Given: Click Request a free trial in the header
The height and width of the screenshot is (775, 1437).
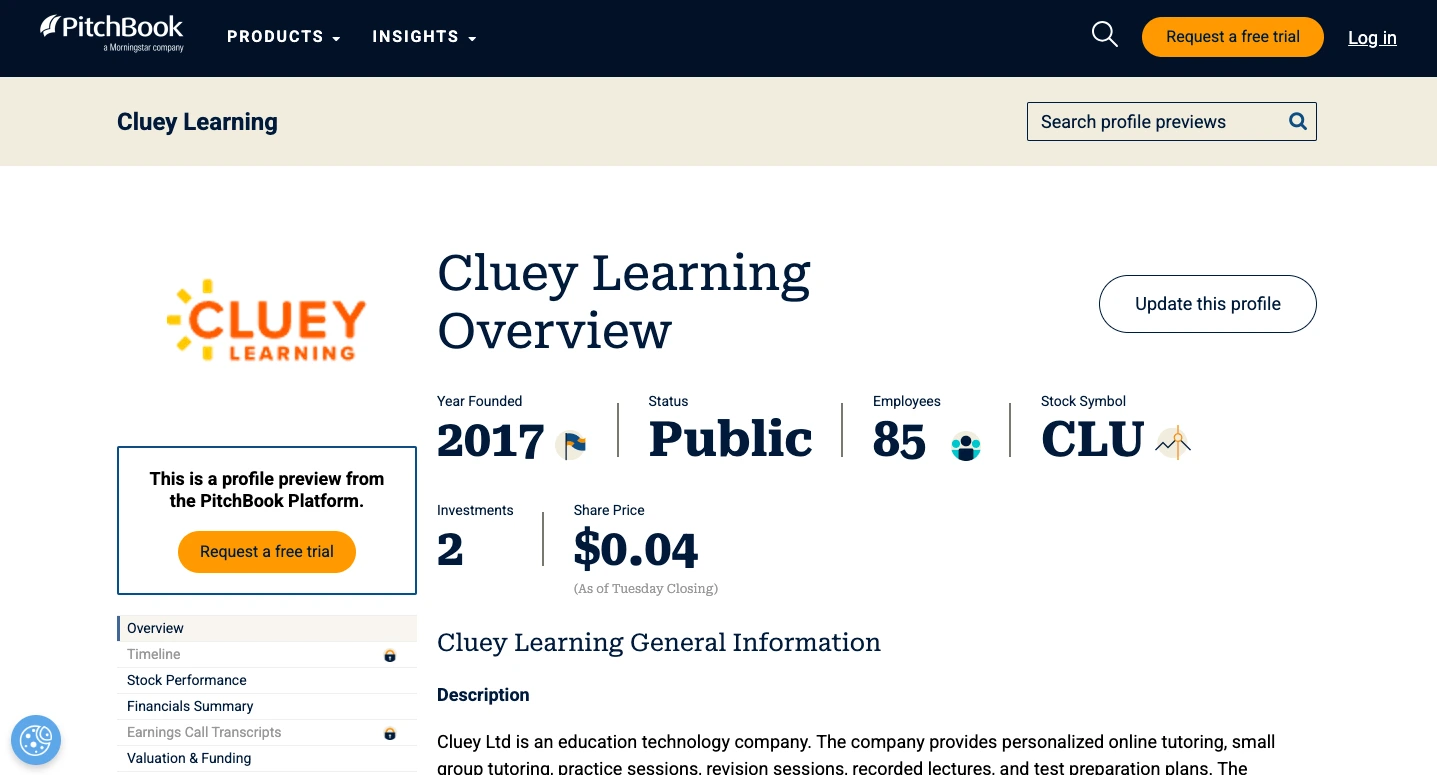Looking at the screenshot, I should (x=1232, y=36).
